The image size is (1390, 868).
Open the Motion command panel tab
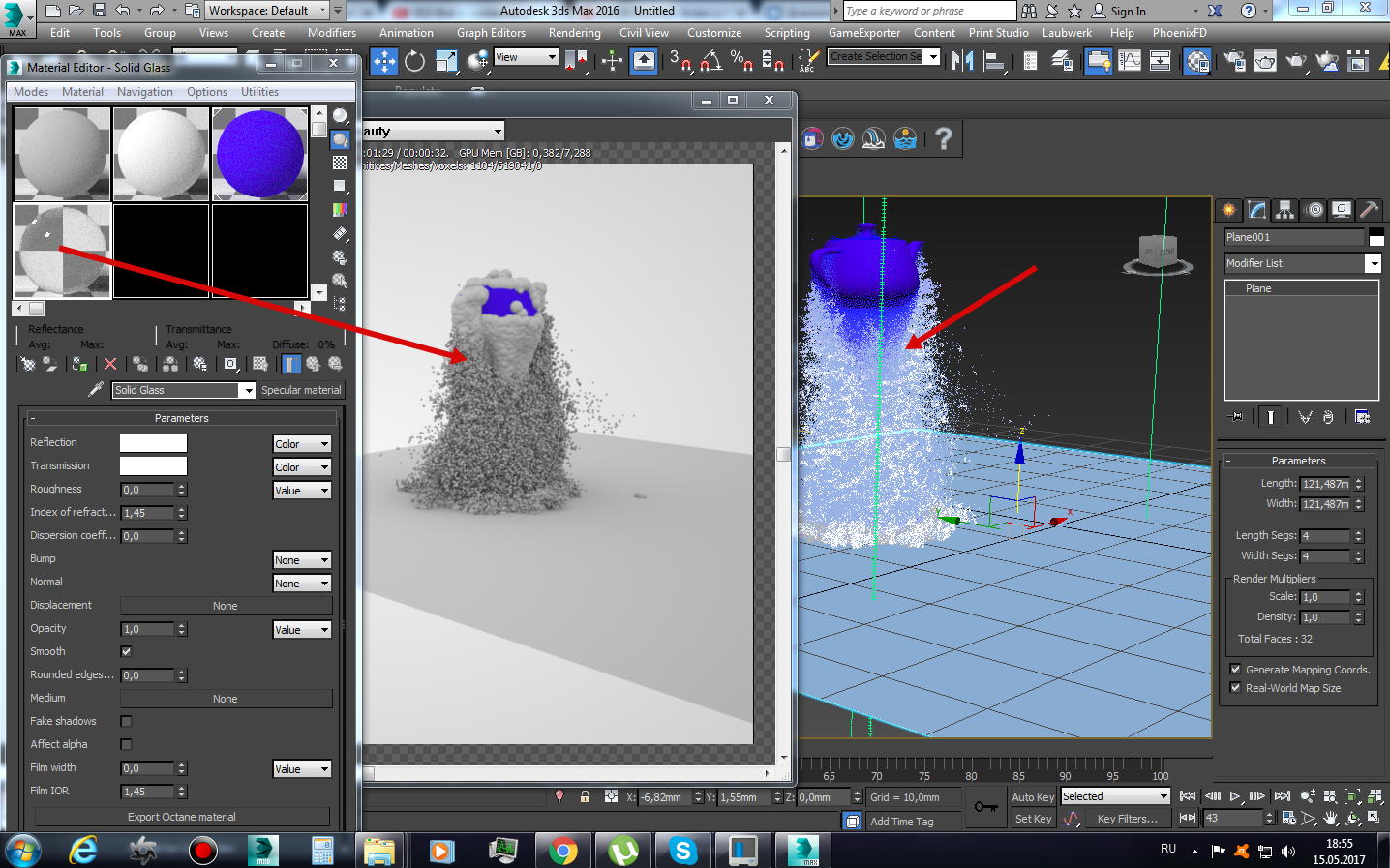tap(1314, 209)
